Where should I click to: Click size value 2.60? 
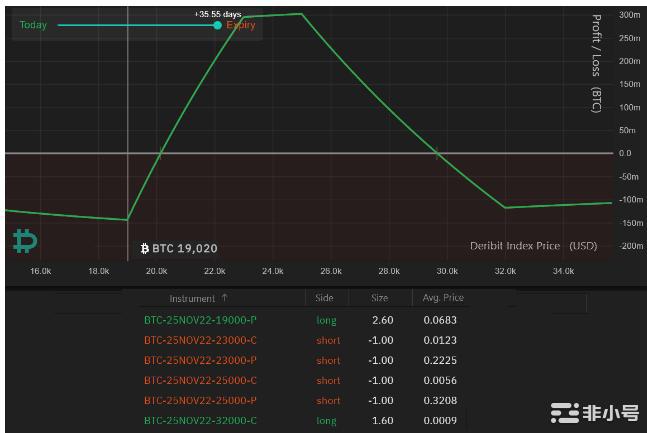point(383,320)
